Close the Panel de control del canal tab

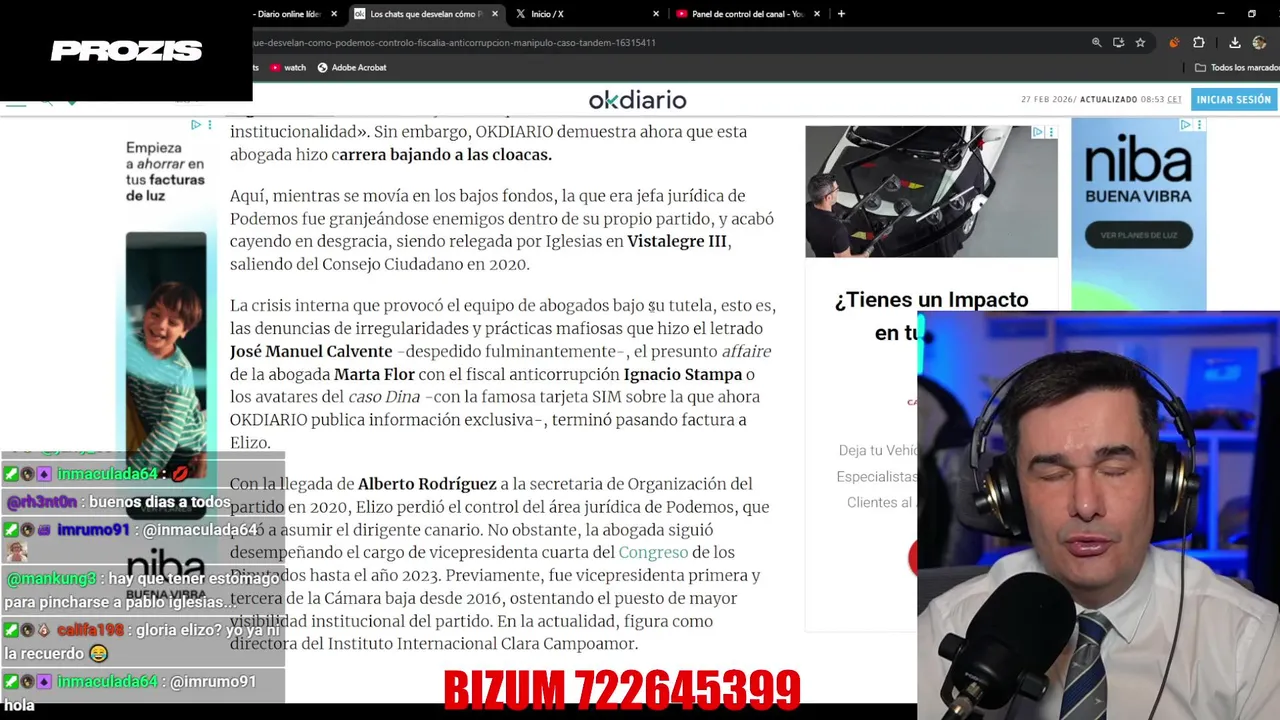coord(817,14)
